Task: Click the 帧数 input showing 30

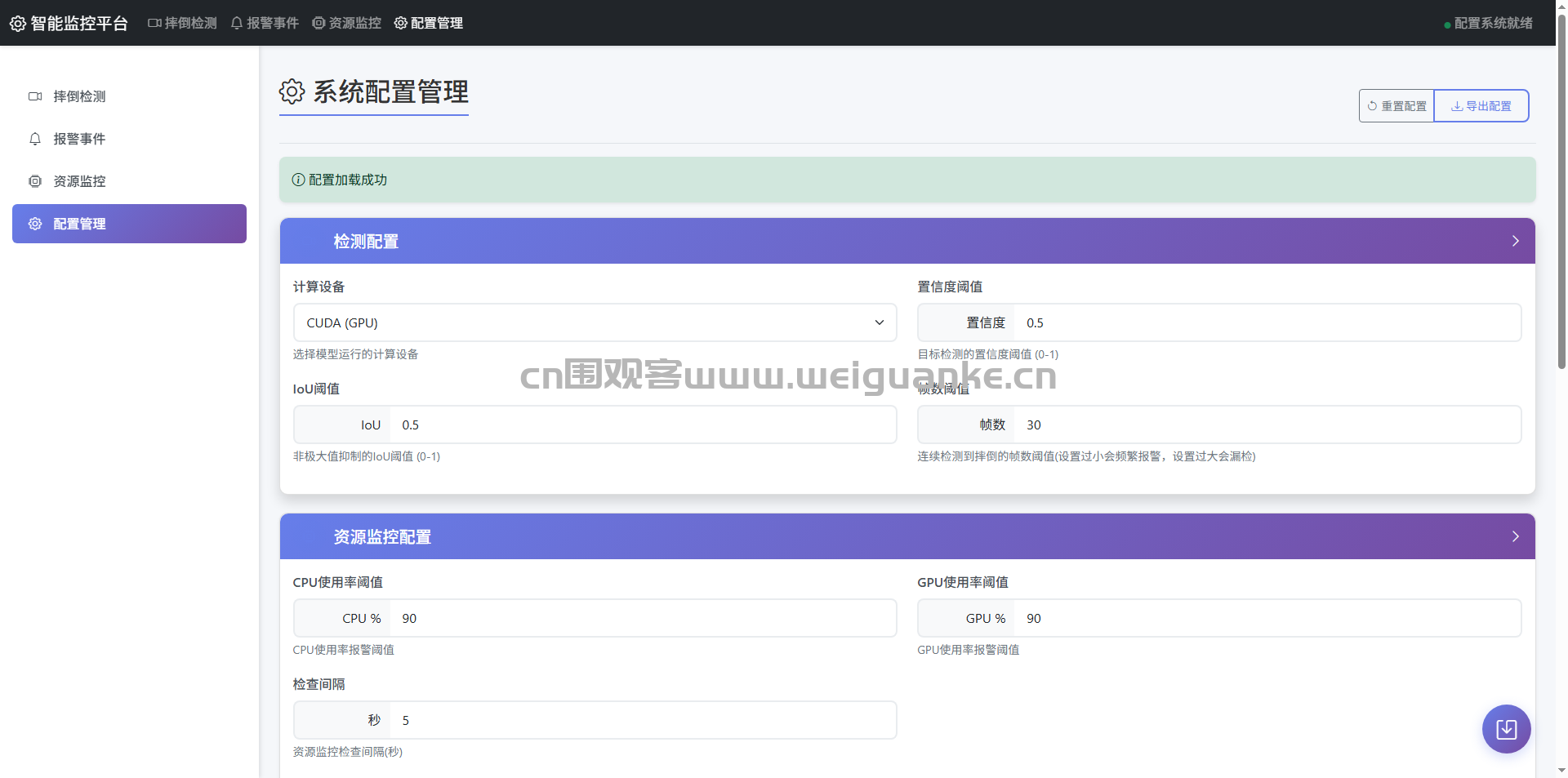Action: click(x=1267, y=425)
